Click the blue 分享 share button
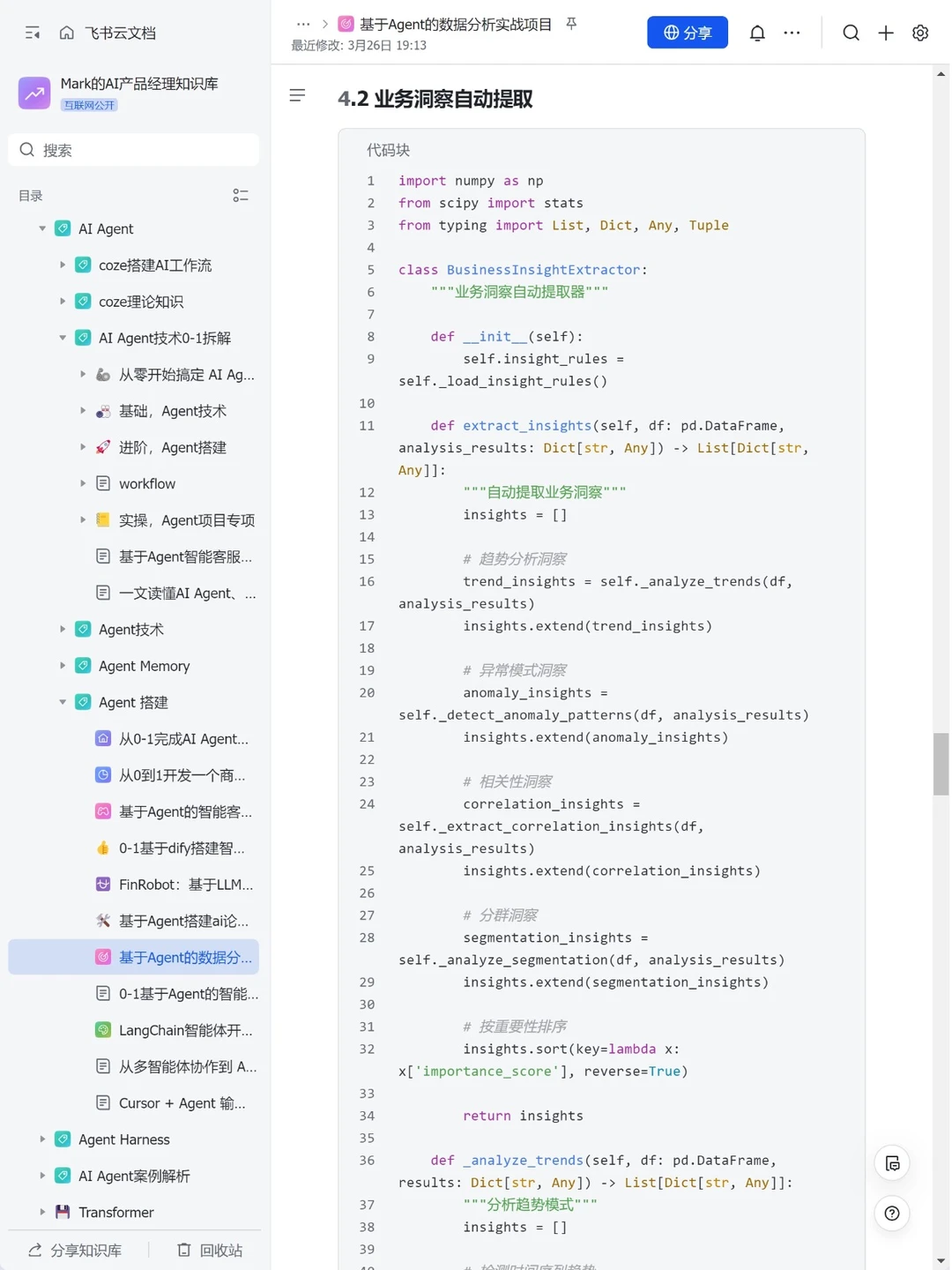The height and width of the screenshot is (1270, 952). tap(688, 33)
